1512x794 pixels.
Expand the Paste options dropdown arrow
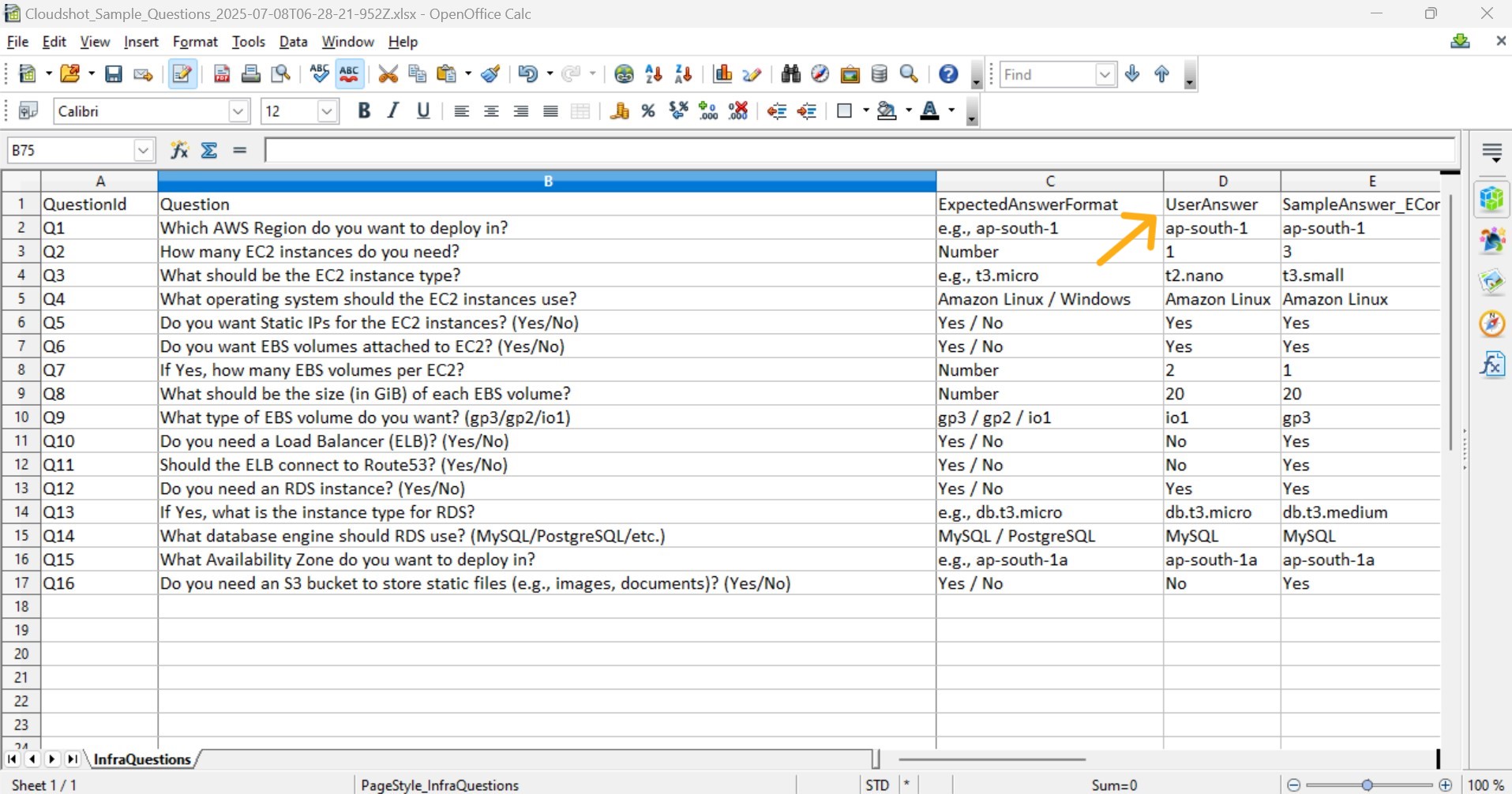click(468, 74)
